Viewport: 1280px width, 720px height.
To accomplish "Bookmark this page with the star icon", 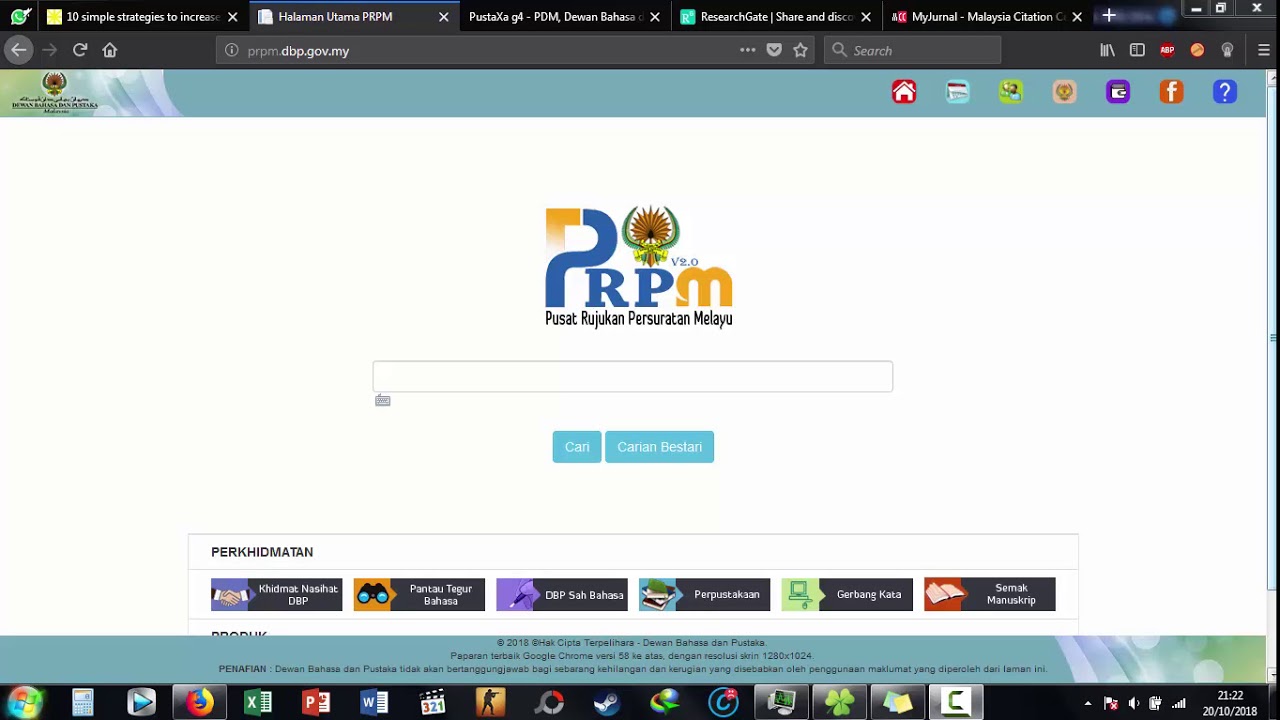I will click(x=800, y=50).
